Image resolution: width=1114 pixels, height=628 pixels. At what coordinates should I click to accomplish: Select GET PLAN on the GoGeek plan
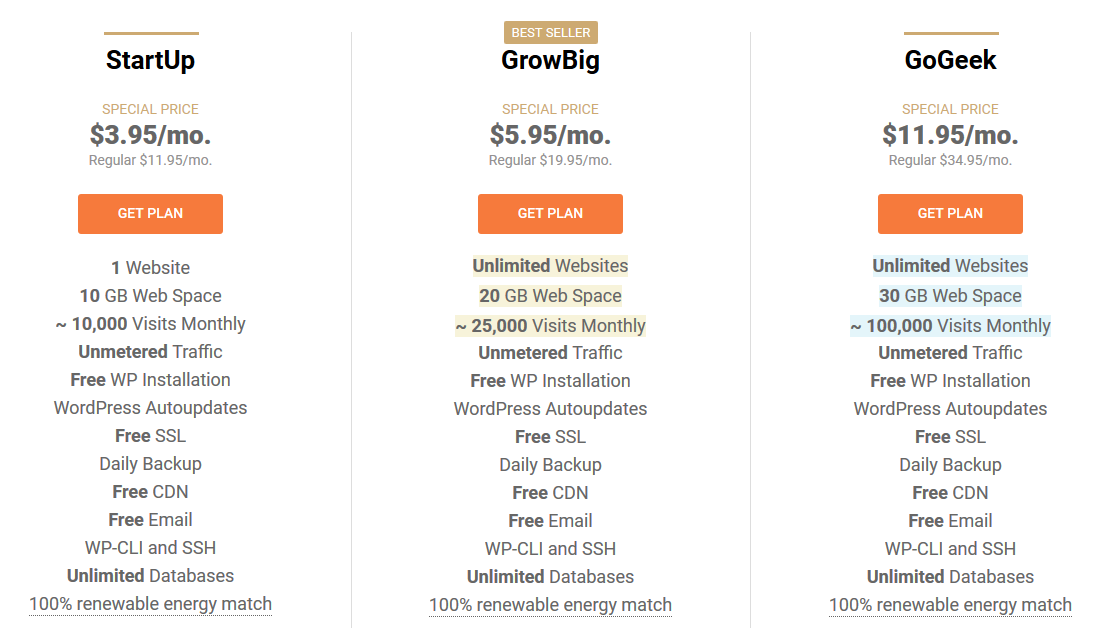pos(950,213)
